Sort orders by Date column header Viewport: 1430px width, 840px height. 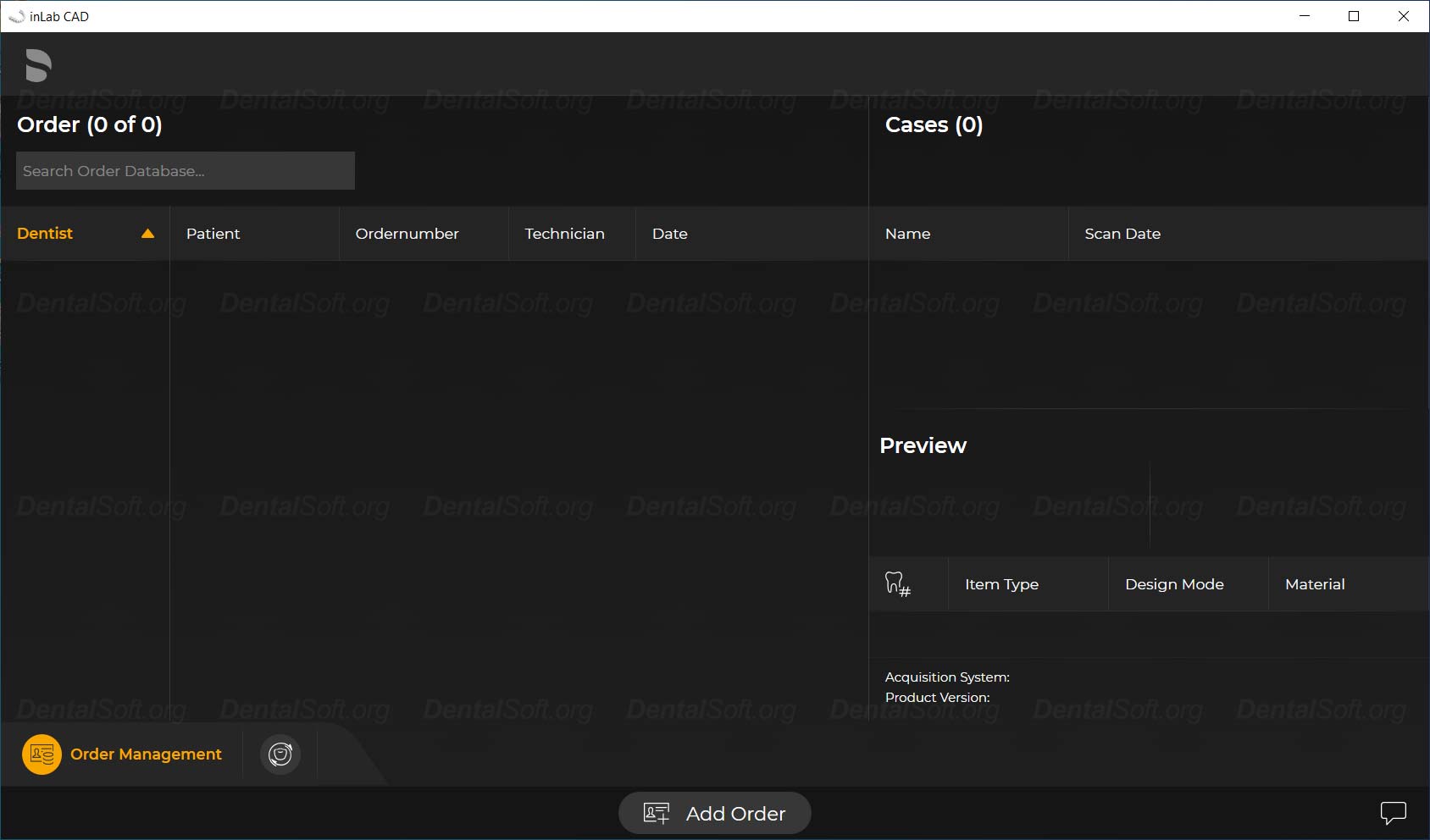click(669, 234)
